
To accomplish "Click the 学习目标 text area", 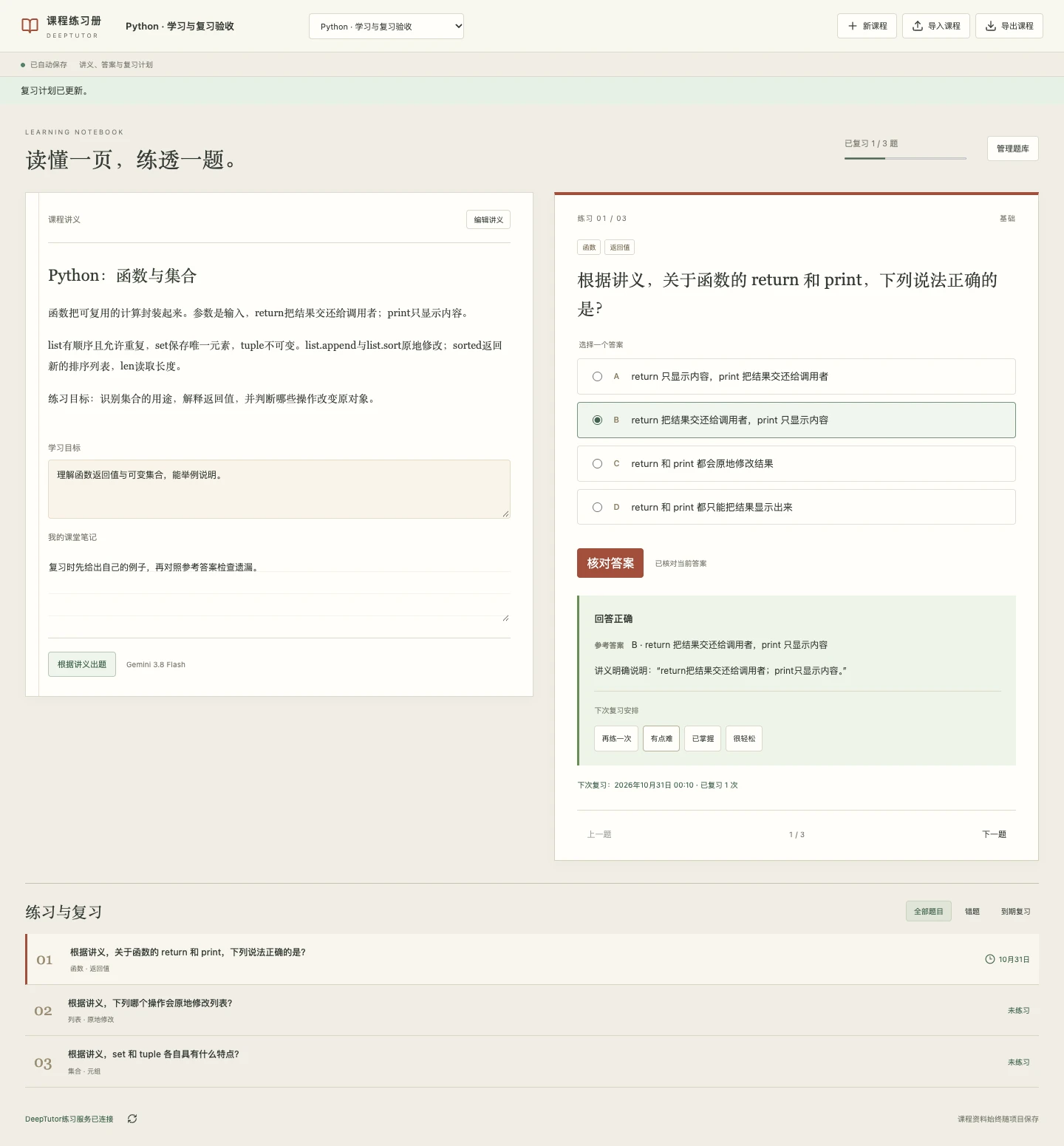I will pos(279,489).
